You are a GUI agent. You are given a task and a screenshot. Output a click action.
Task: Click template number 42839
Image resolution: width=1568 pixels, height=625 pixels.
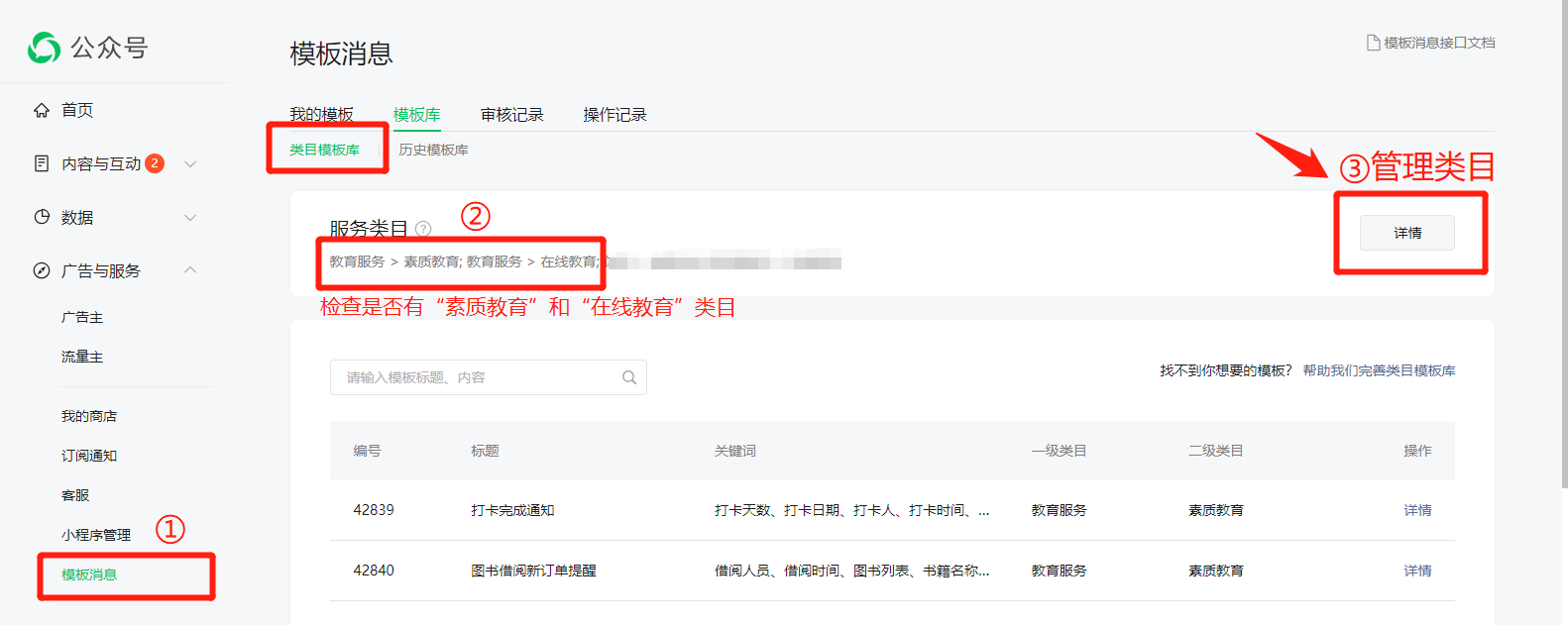click(x=374, y=510)
